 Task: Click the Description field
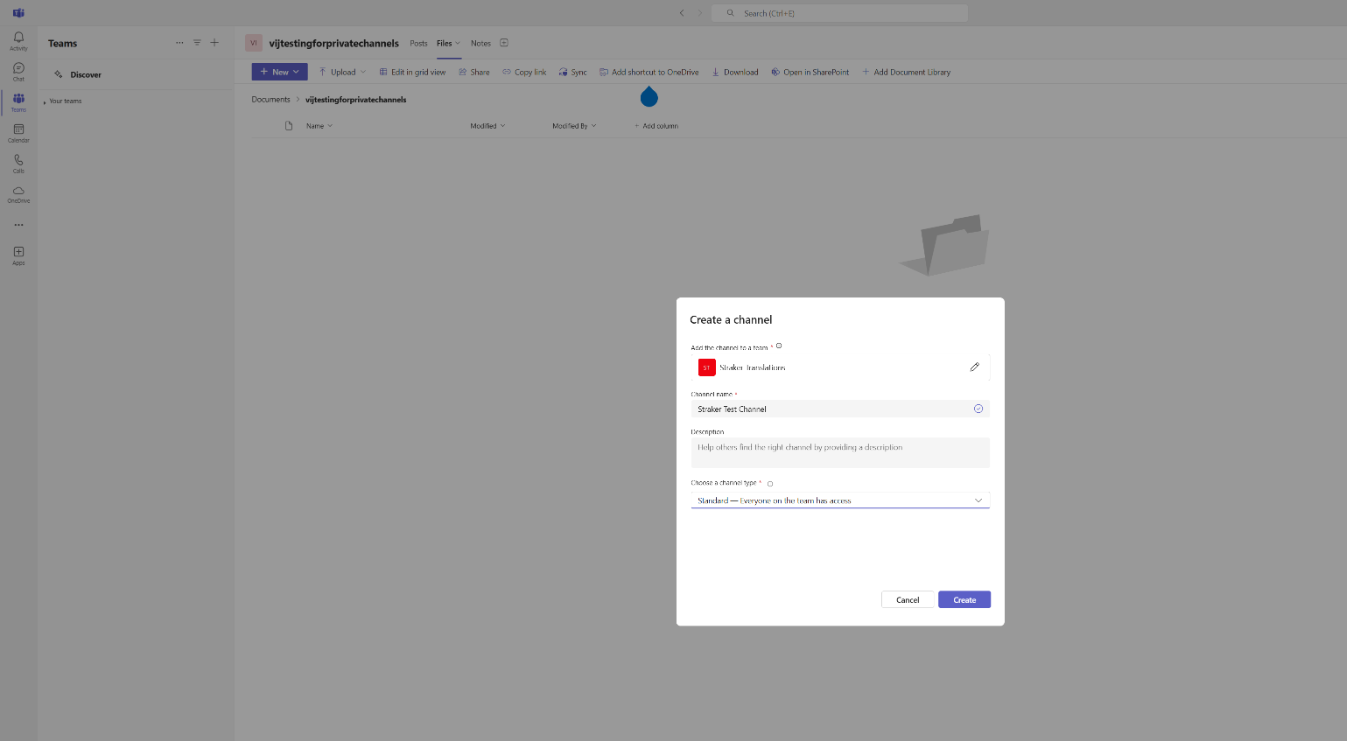(x=840, y=452)
